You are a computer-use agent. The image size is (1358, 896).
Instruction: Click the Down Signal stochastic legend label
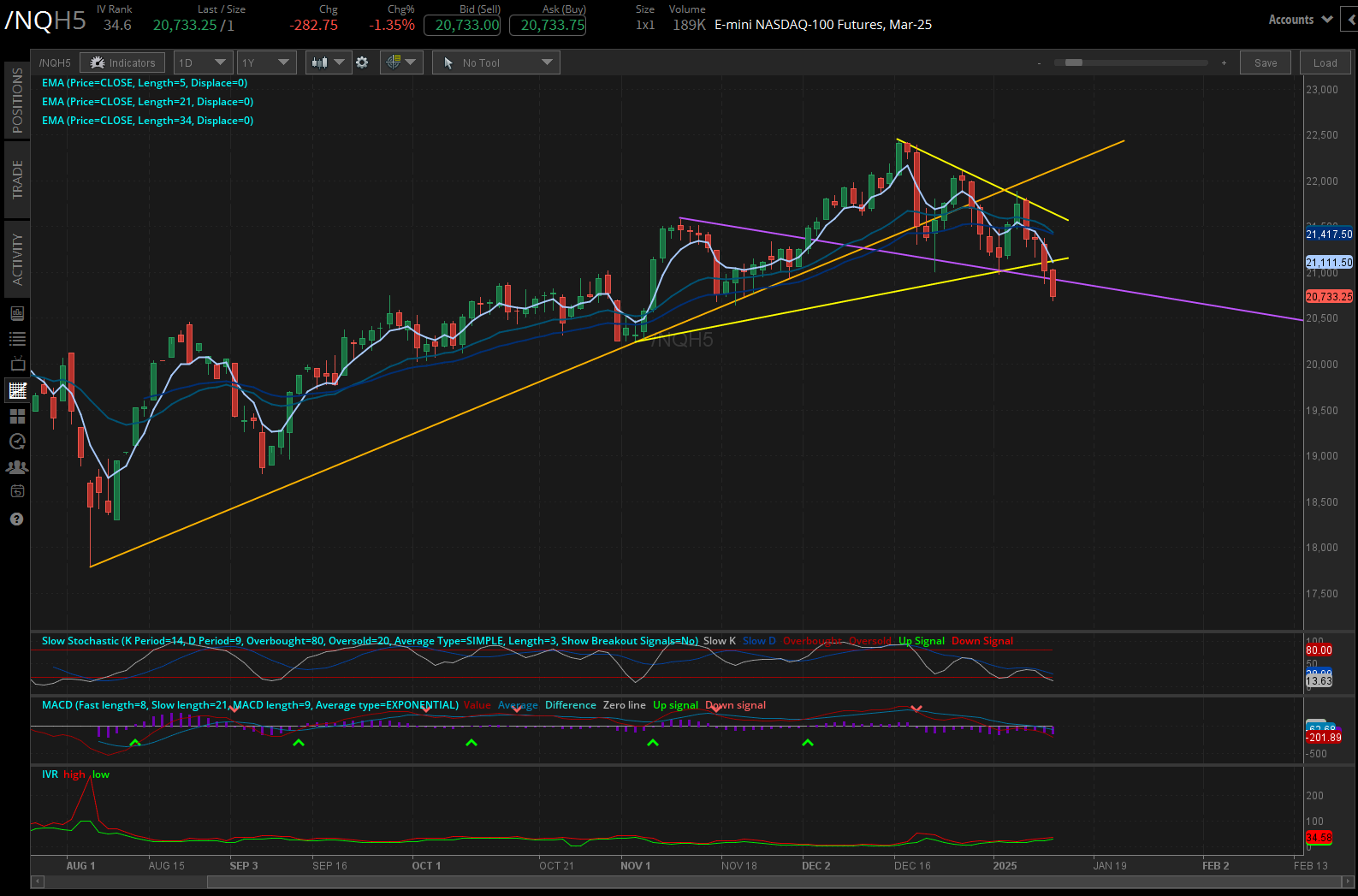[982, 641]
